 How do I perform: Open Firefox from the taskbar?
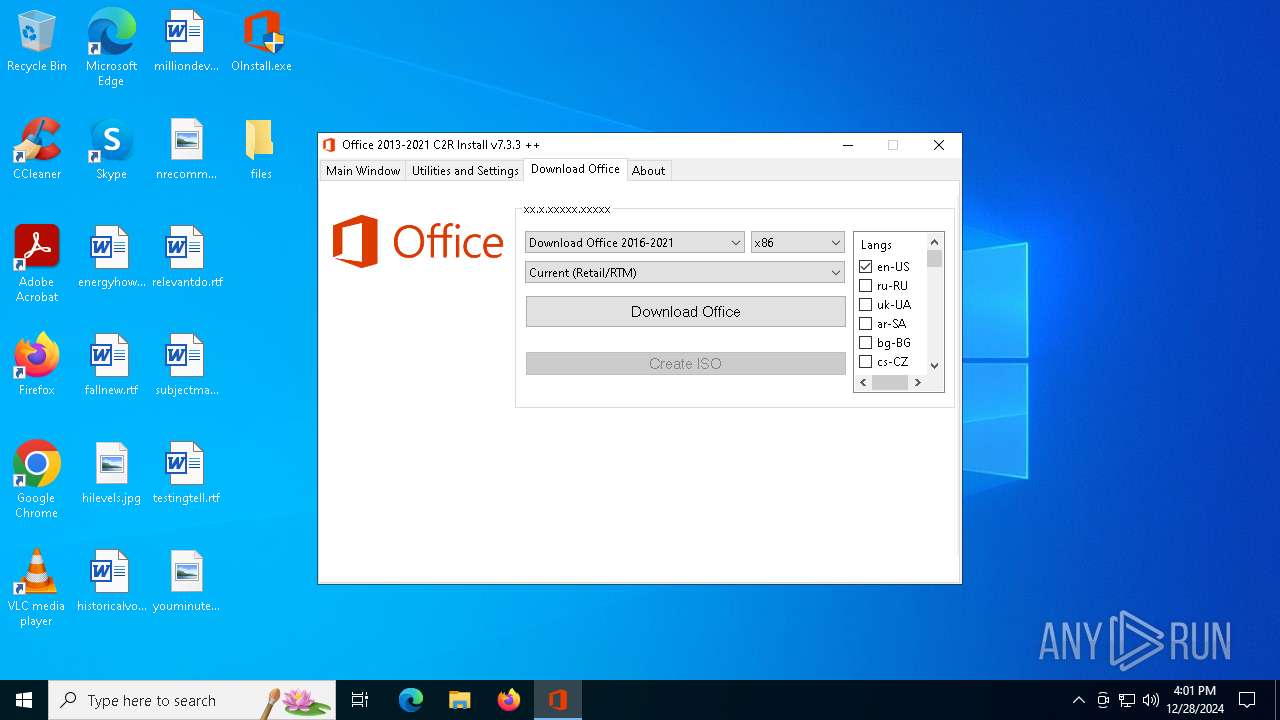tap(509, 700)
